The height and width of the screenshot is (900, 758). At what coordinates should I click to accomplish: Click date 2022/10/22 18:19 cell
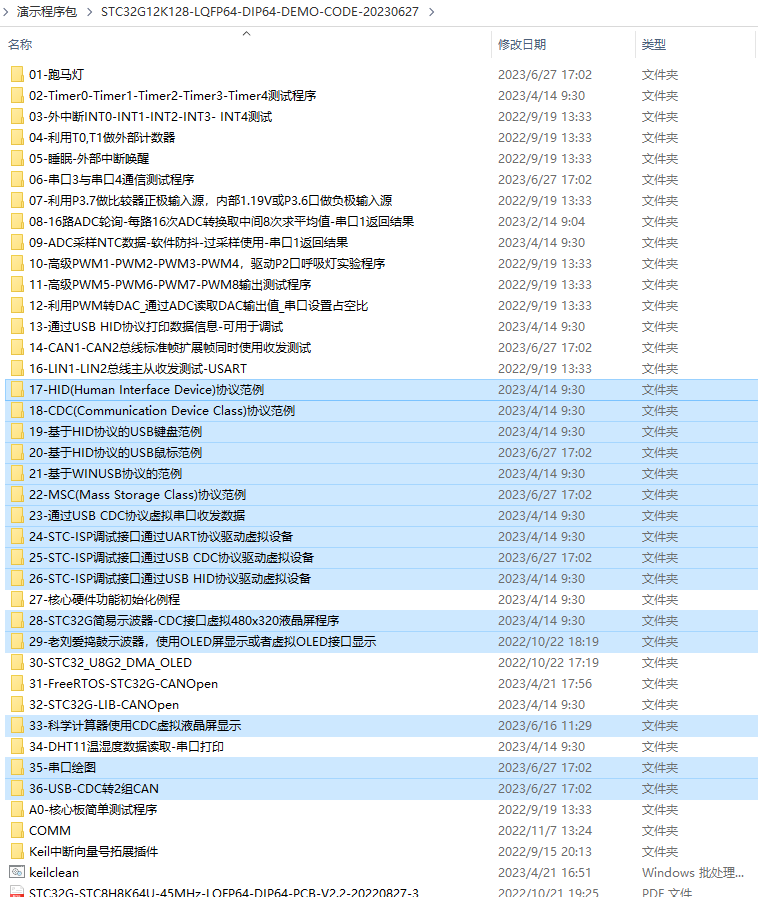(x=548, y=642)
